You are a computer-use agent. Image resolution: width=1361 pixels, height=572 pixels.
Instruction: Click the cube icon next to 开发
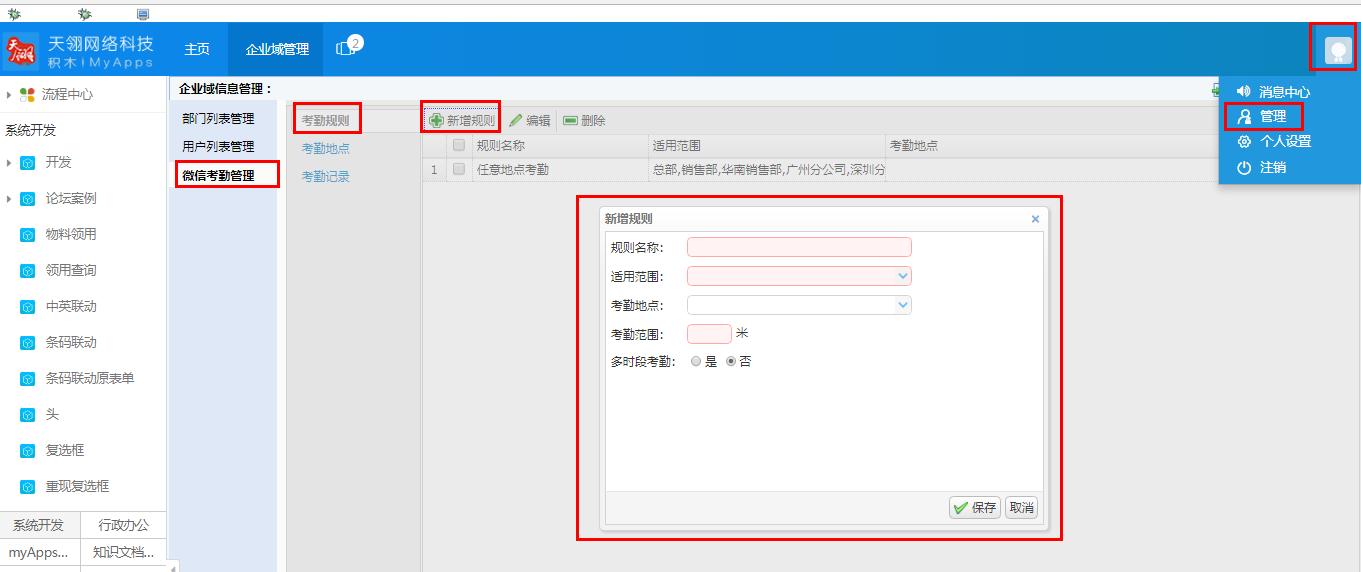[28, 163]
